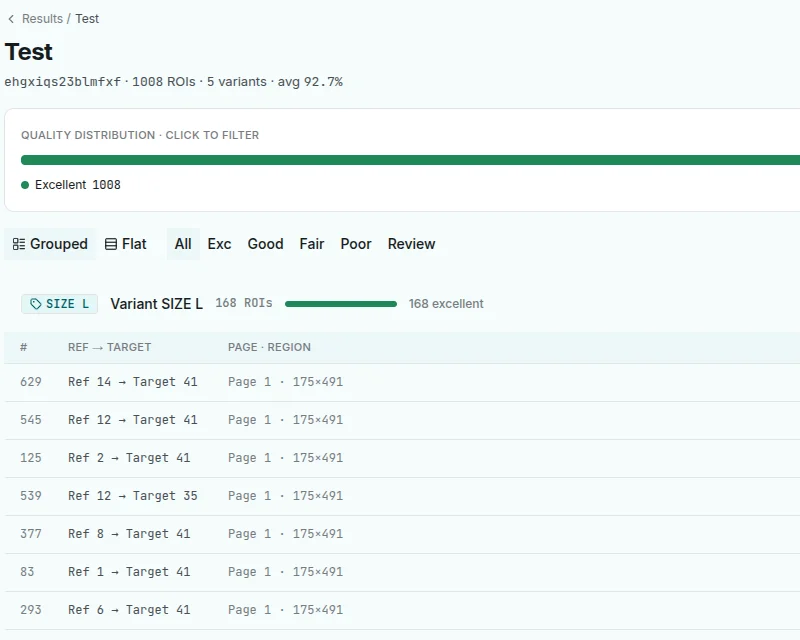Click the green Excellent legend dot

[25, 185]
